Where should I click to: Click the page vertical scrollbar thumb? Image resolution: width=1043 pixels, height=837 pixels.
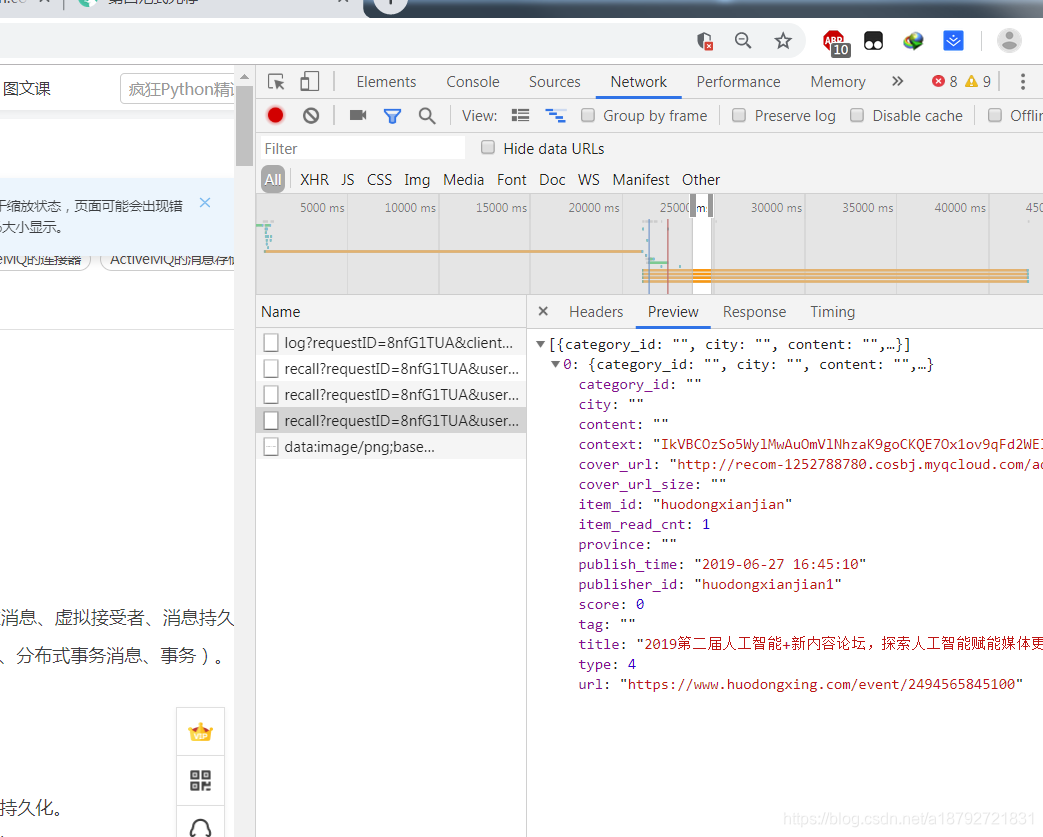coord(244,125)
